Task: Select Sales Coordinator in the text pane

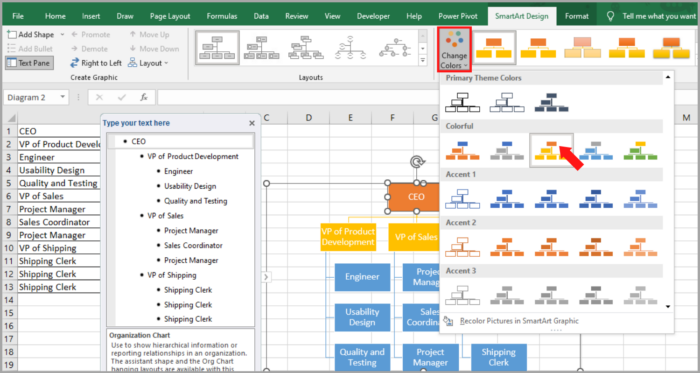Action: pos(193,245)
